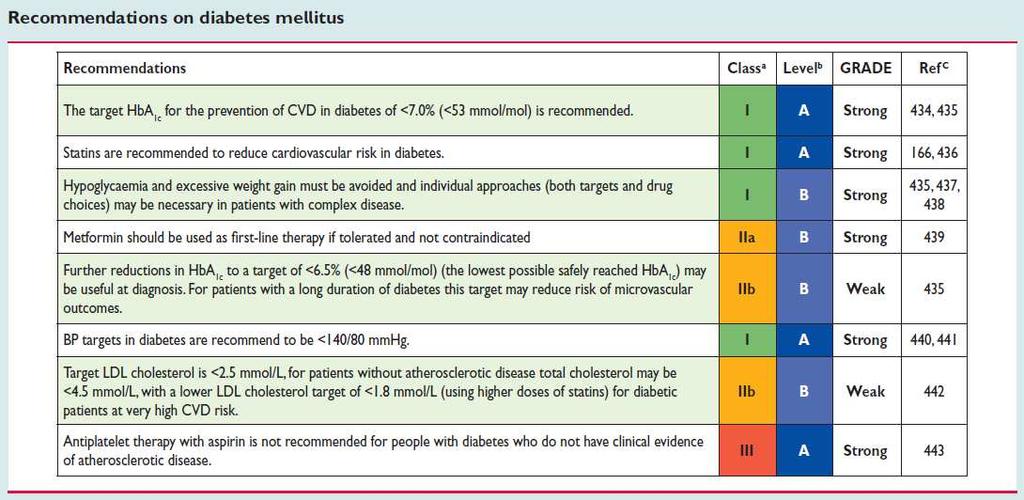Select the red Class III cell for aspirin
The width and height of the screenshot is (1024, 500).
click(x=747, y=451)
